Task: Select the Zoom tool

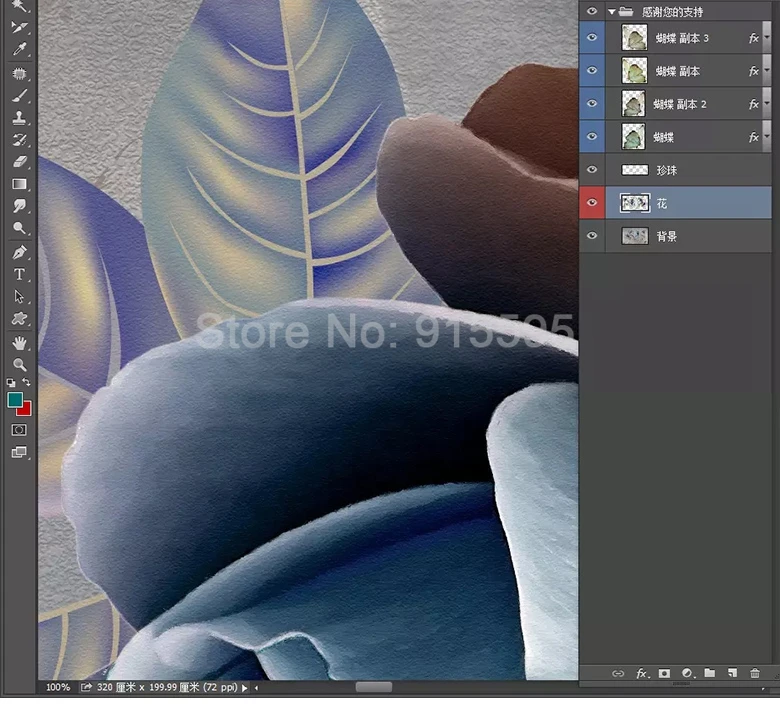Action: (19, 365)
